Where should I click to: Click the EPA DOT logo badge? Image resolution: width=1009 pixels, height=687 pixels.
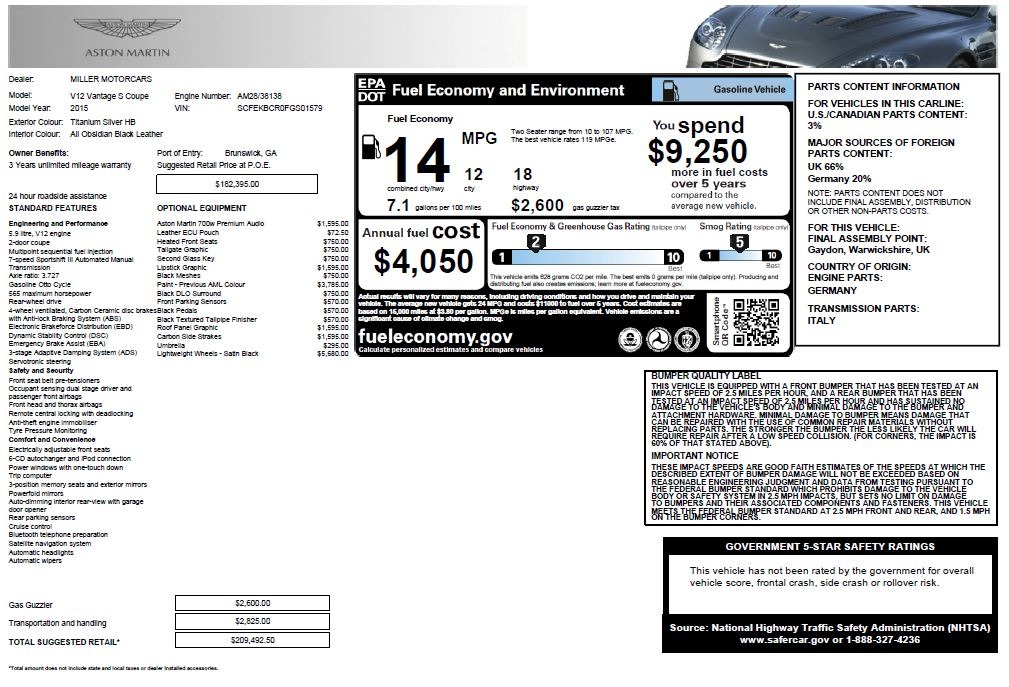[x=371, y=90]
